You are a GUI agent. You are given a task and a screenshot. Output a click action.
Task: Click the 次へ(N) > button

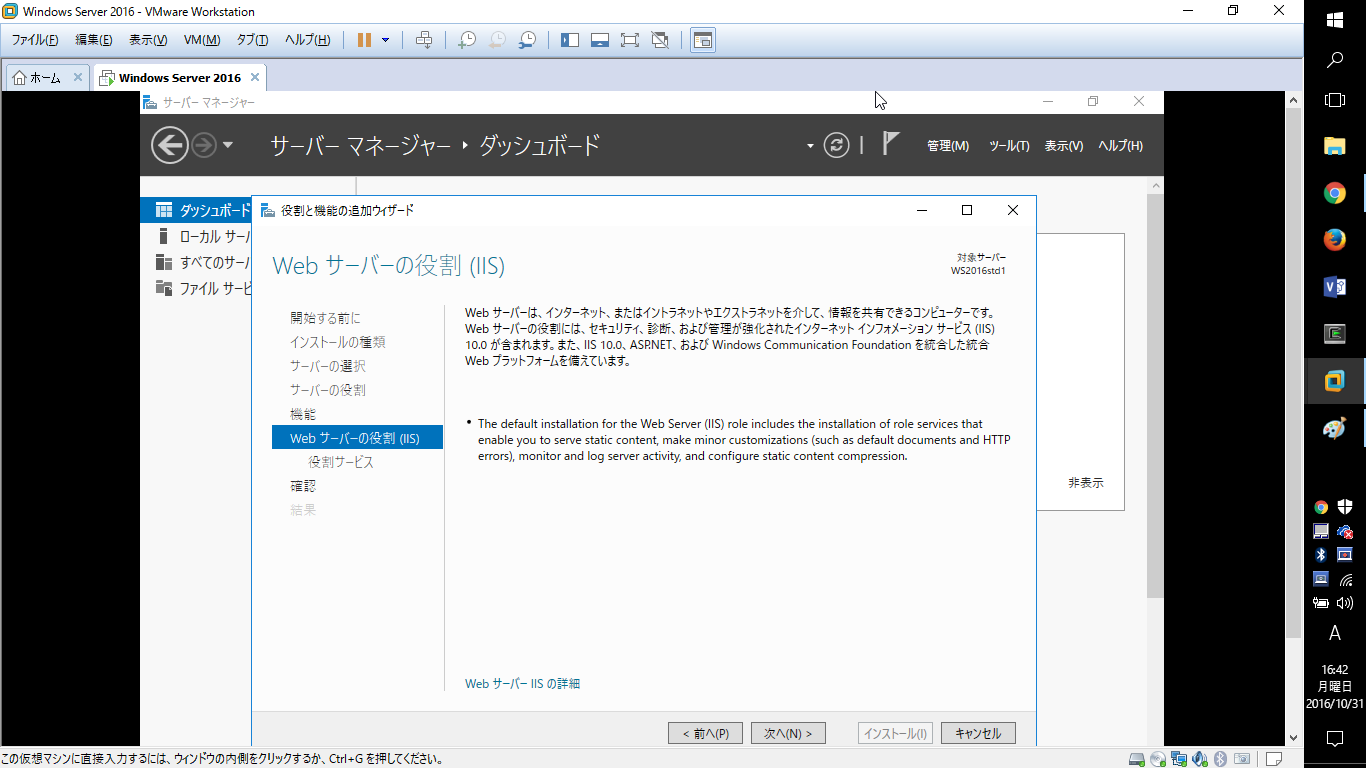coord(788,733)
